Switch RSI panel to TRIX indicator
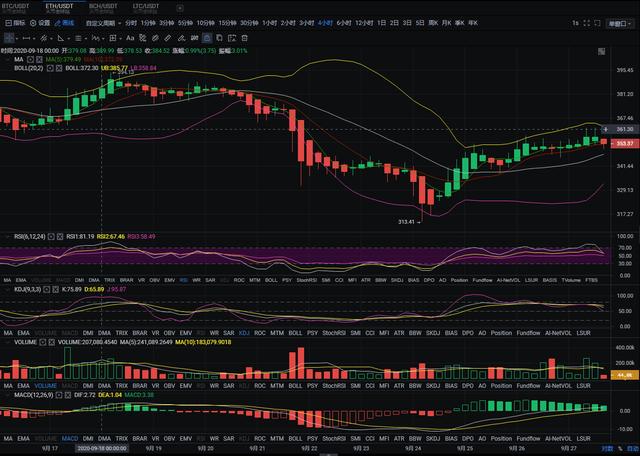 pos(109,280)
